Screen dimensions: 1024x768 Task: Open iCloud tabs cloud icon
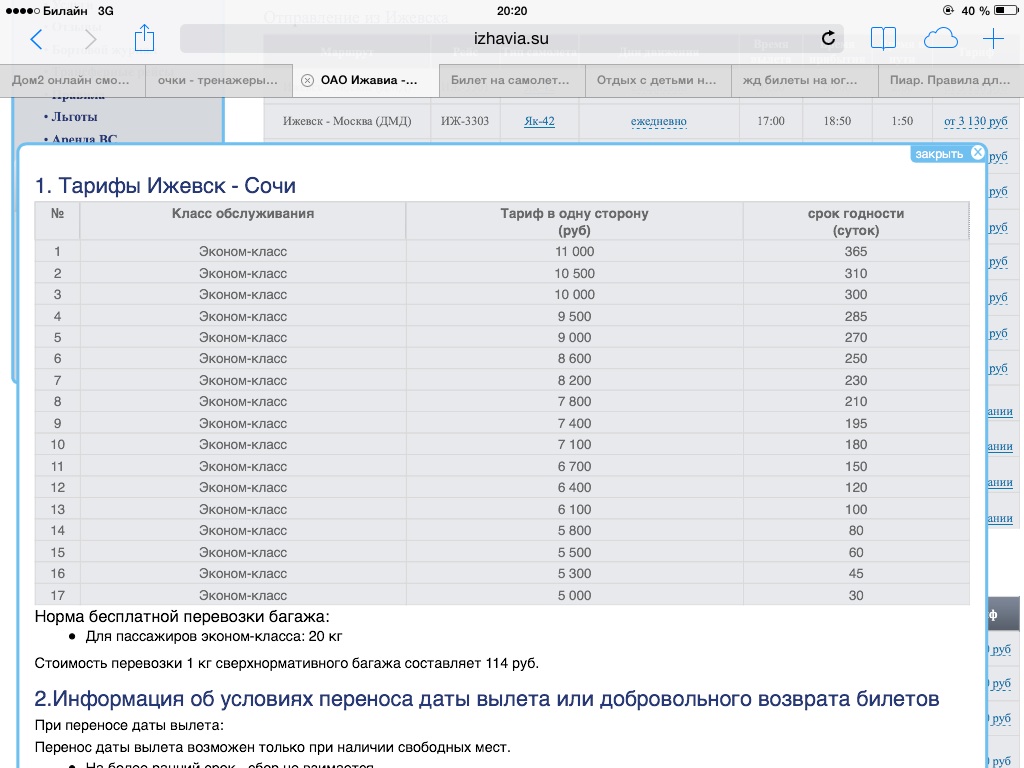[940, 39]
